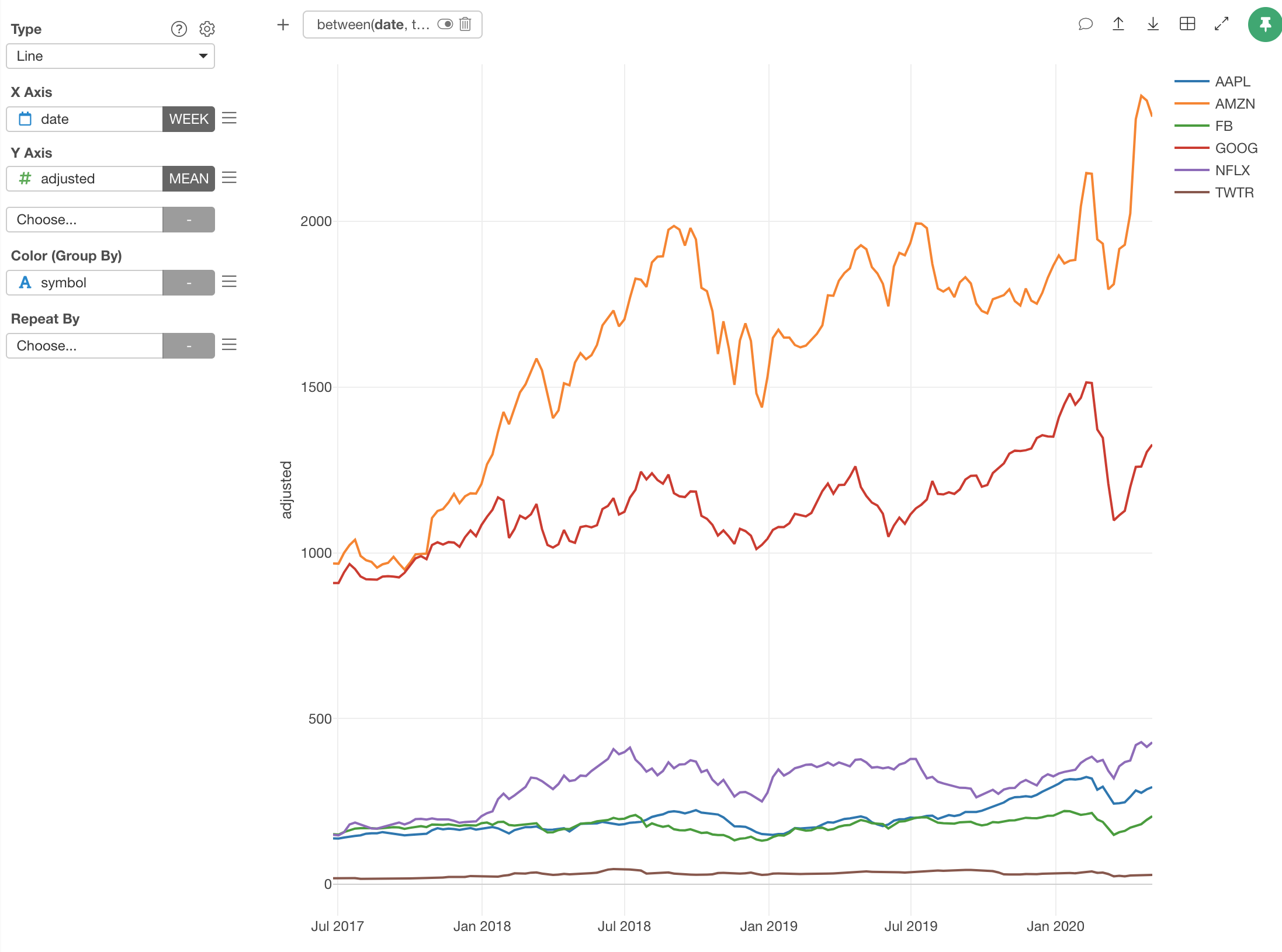Click the 0 y-axis tick label
Image resolution: width=1282 pixels, height=952 pixels.
click(x=328, y=884)
